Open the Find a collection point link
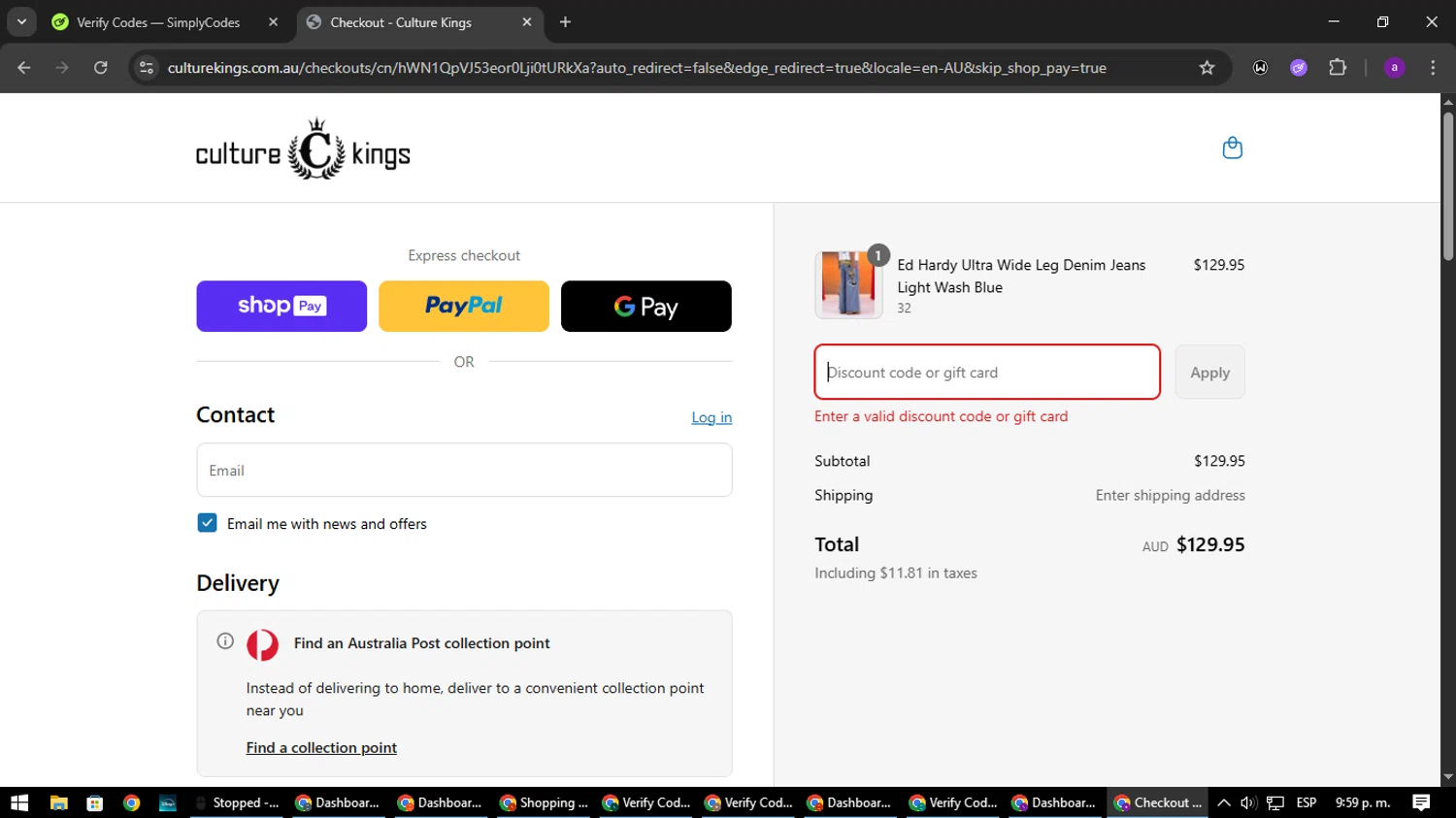Screen dimensions: 1456x818 (321, 747)
